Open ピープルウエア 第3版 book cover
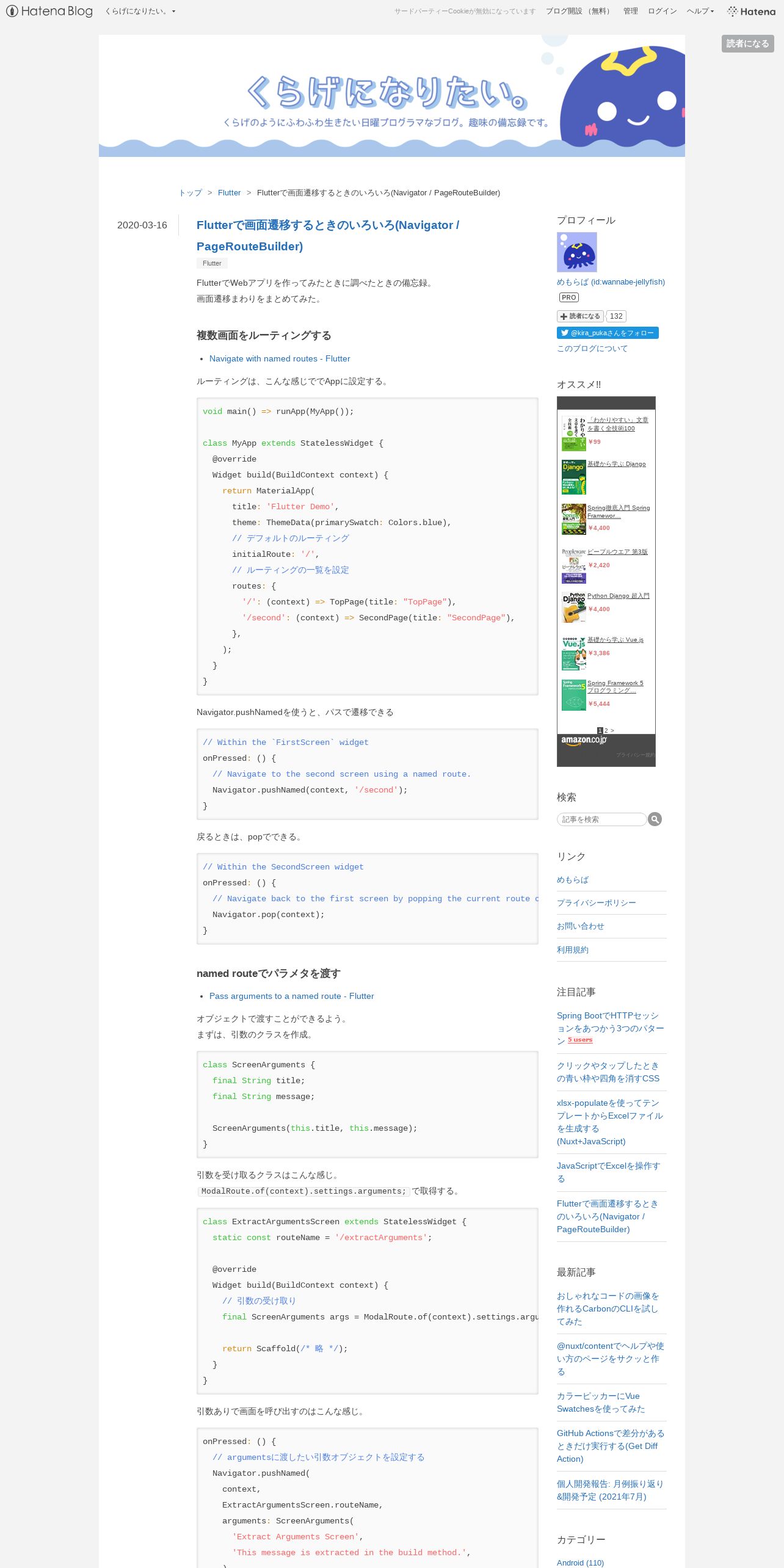 click(573, 565)
